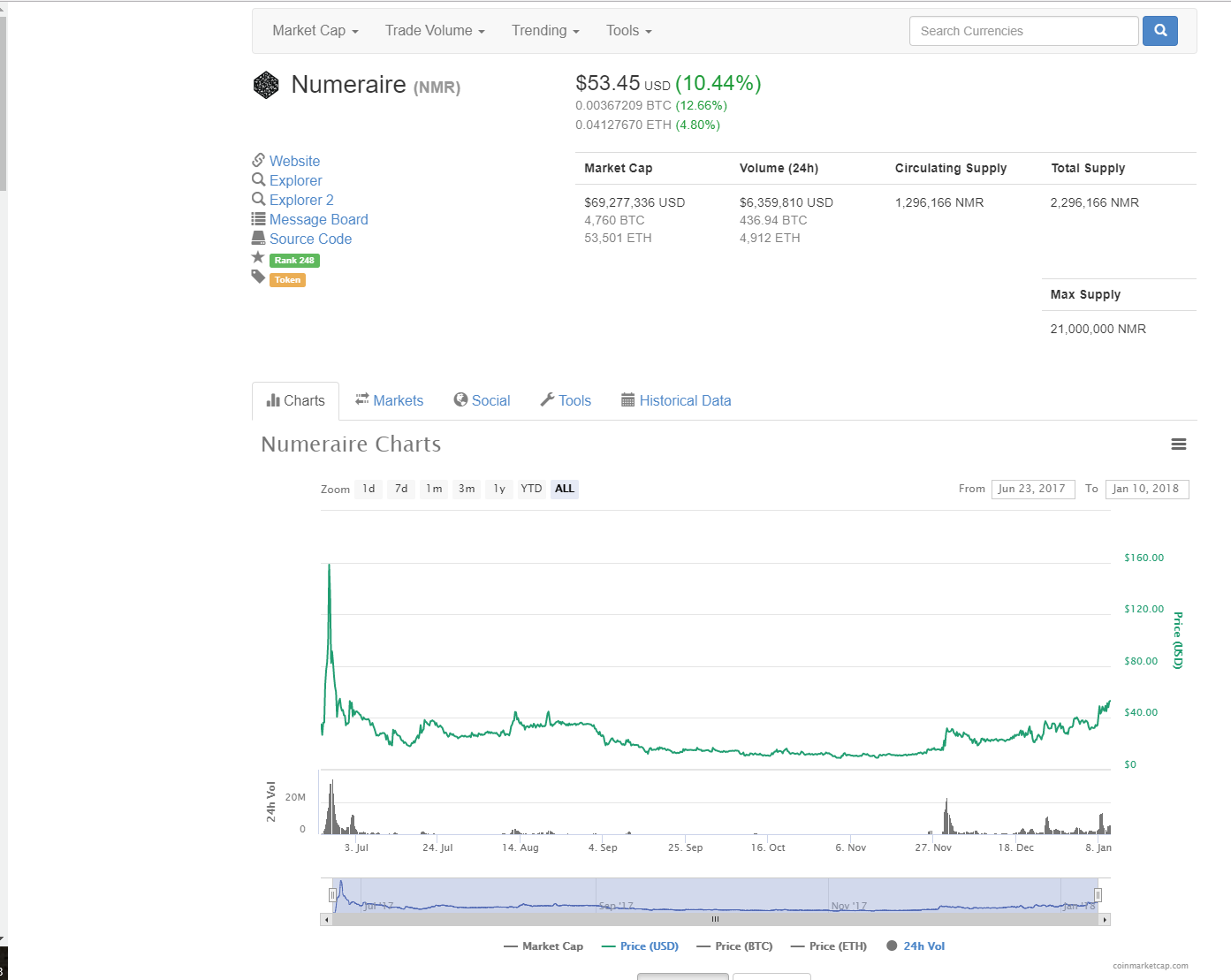The width and height of the screenshot is (1231, 980).
Task: Open the Source Code link
Action: click(310, 239)
